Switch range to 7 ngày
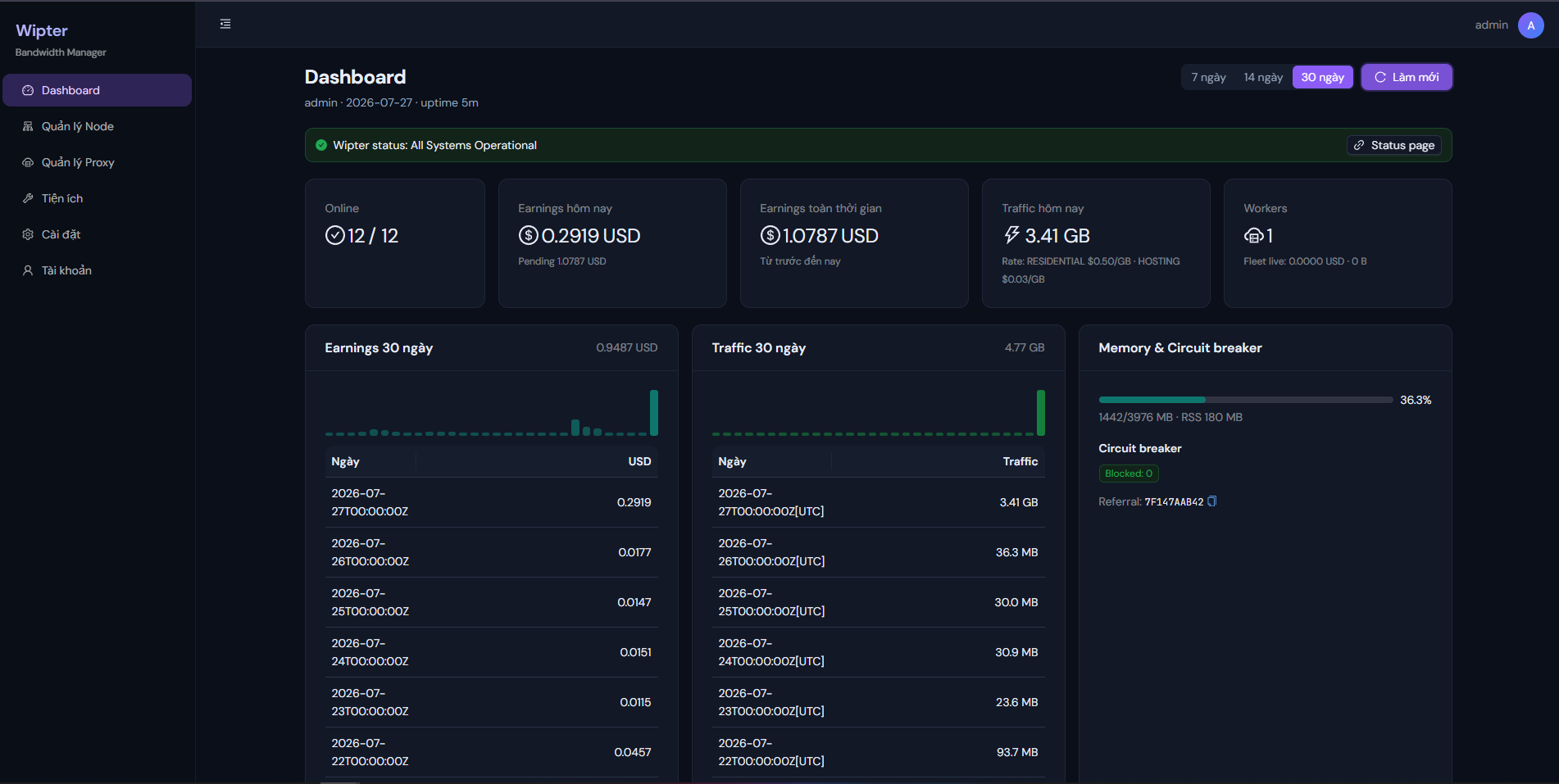1559x784 pixels. [1208, 77]
